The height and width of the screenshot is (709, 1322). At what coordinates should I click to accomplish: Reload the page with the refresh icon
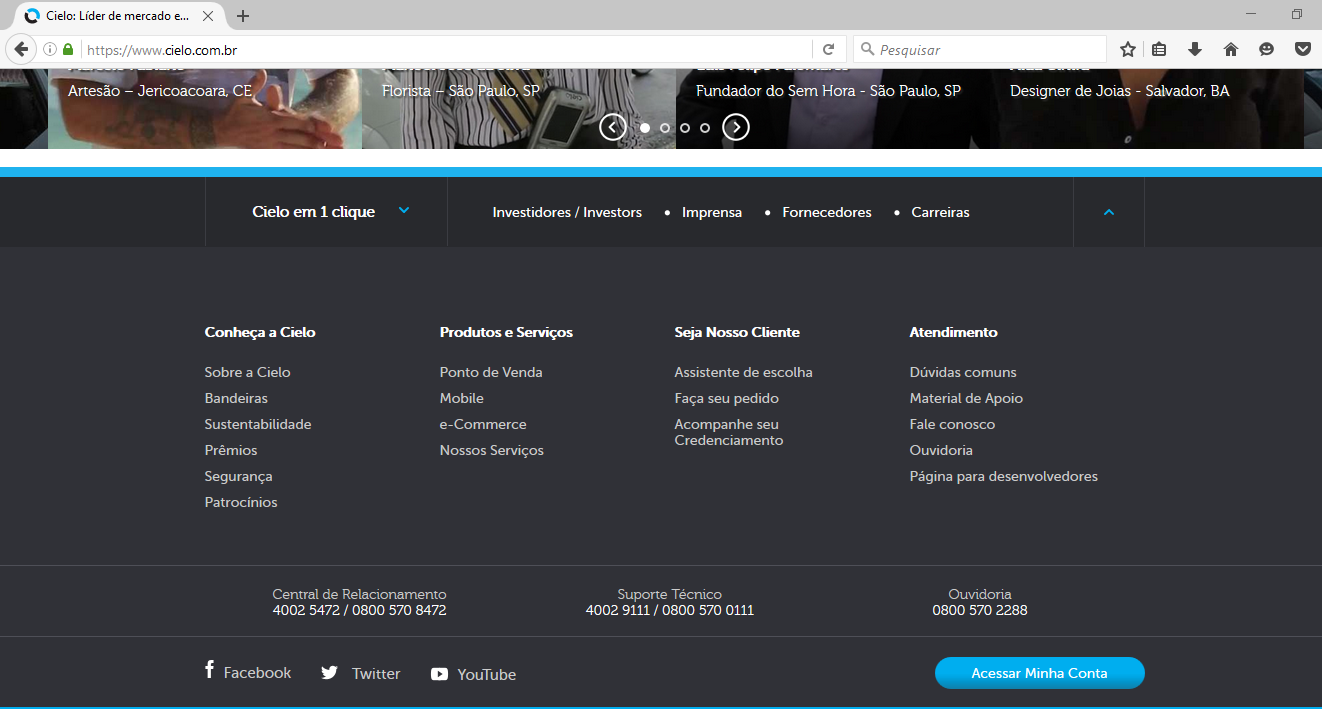click(828, 49)
